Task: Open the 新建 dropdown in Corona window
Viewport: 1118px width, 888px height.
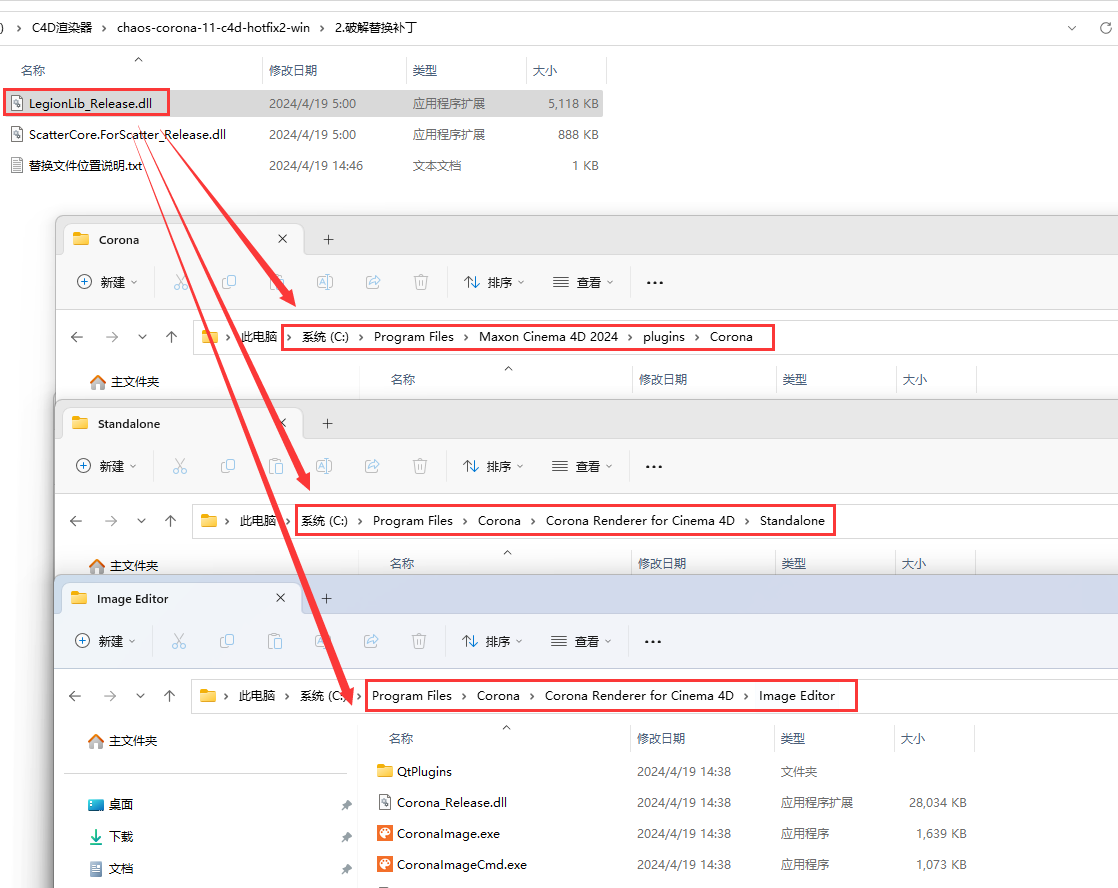Action: click(108, 283)
